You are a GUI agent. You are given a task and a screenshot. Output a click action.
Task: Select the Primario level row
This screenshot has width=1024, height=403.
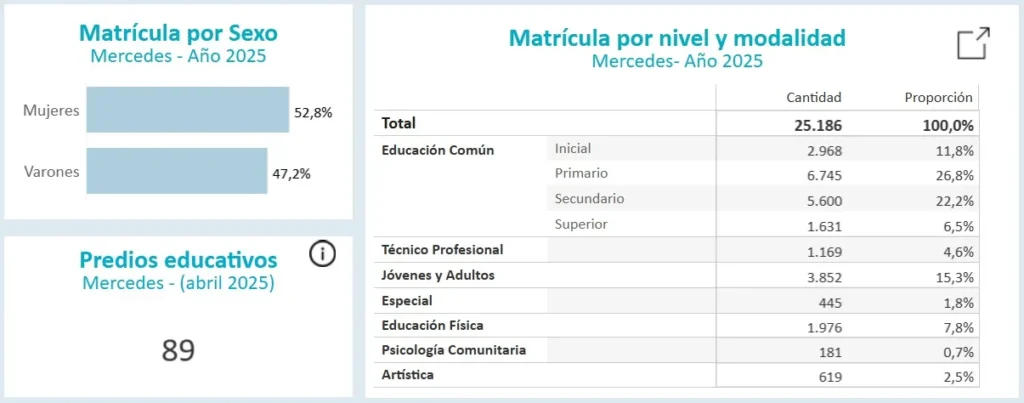580,174
